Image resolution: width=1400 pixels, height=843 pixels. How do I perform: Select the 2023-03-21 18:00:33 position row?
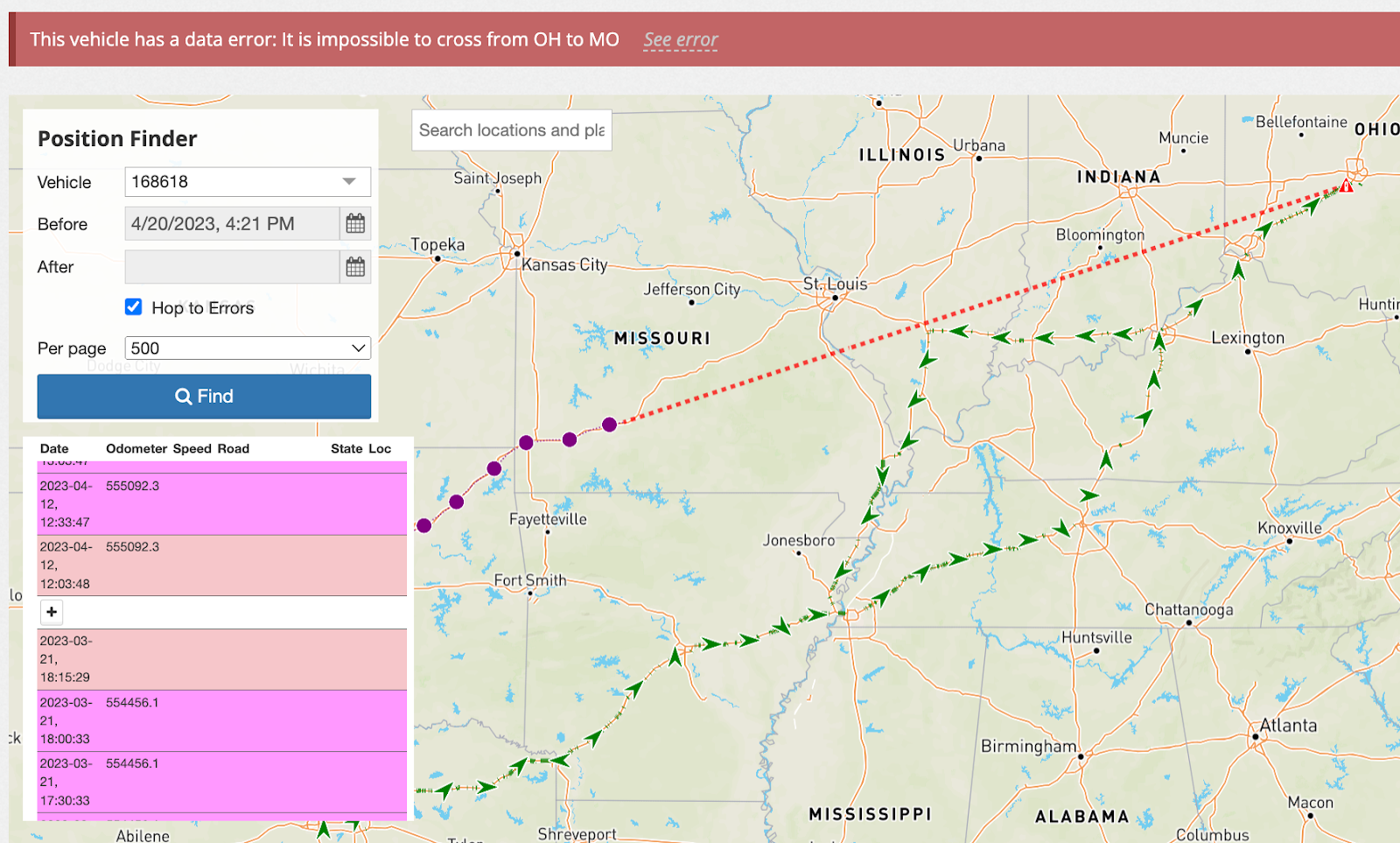(221, 720)
